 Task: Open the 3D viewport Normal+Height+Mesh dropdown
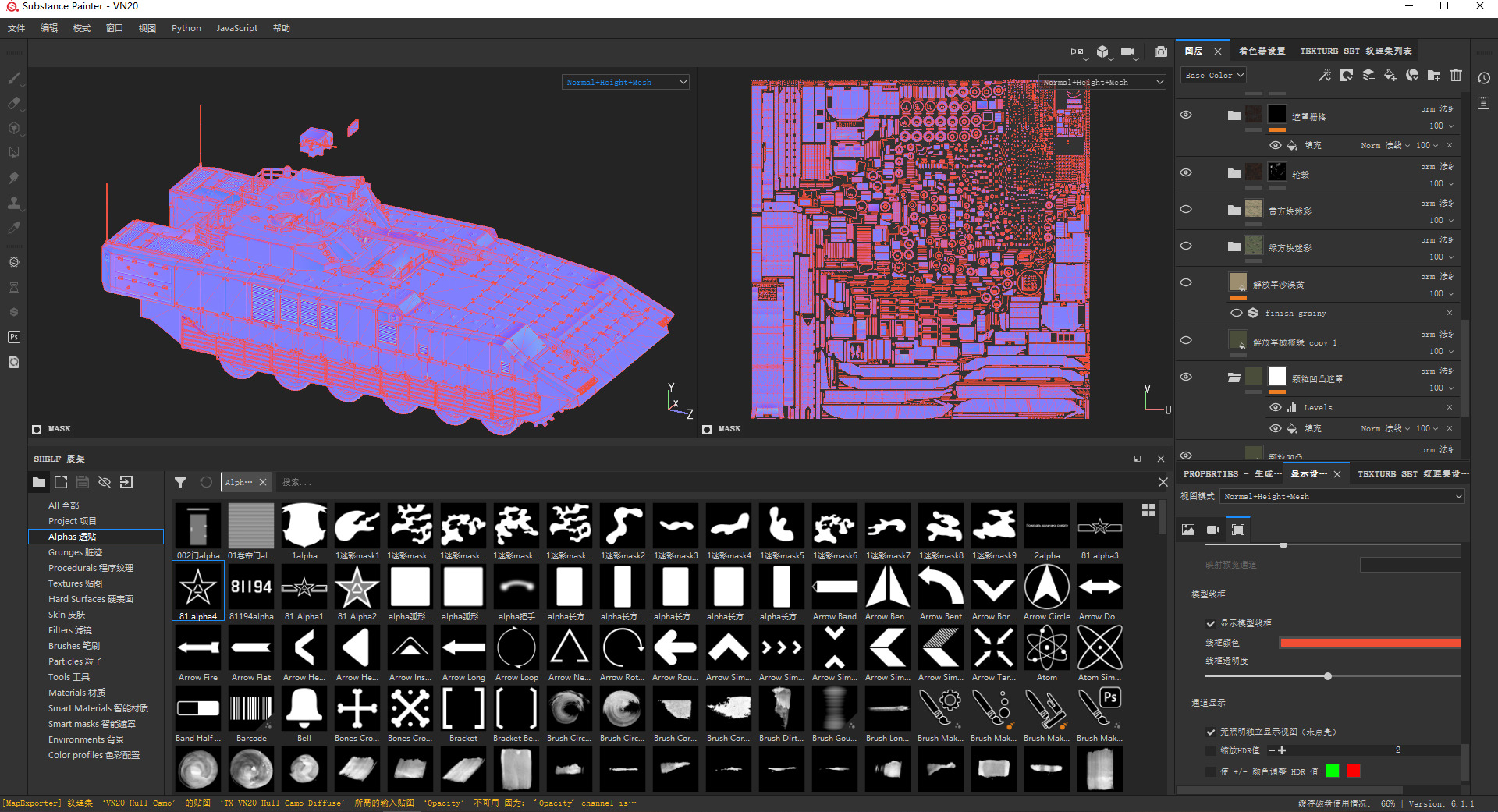(626, 82)
